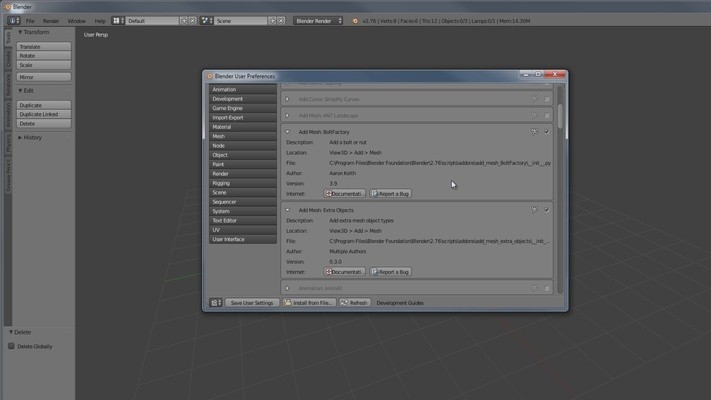Collapse the Transform panel
This screenshot has width=711, height=400.
point(20,32)
